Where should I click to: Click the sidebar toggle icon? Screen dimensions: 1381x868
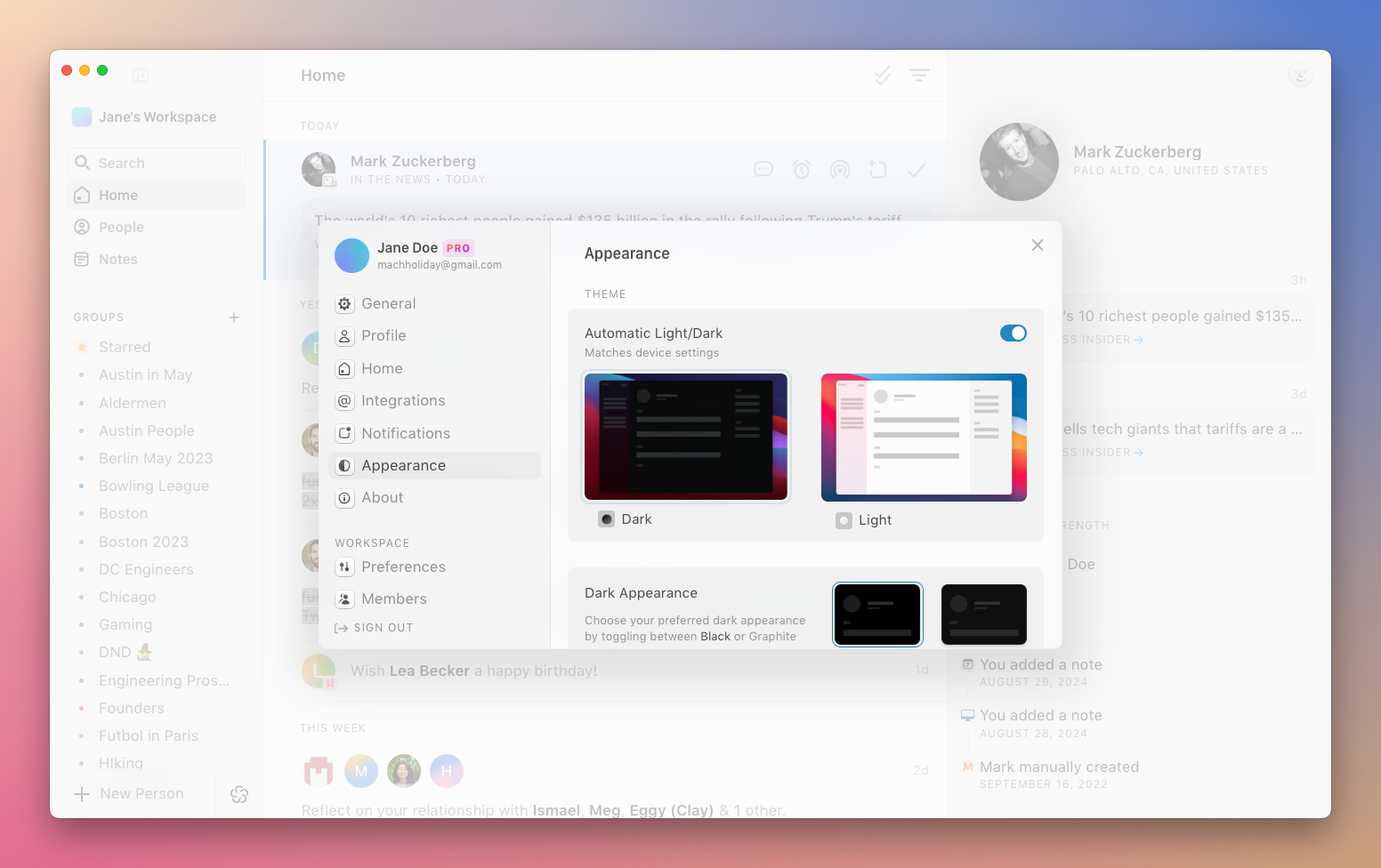coord(141,76)
